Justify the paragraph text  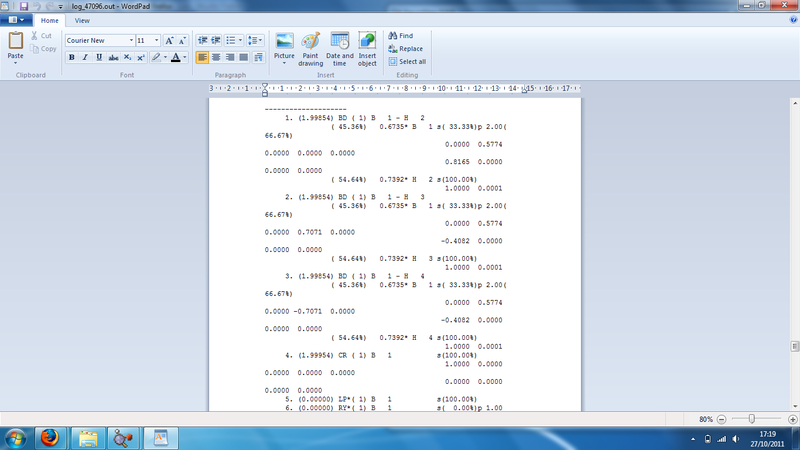coord(244,57)
